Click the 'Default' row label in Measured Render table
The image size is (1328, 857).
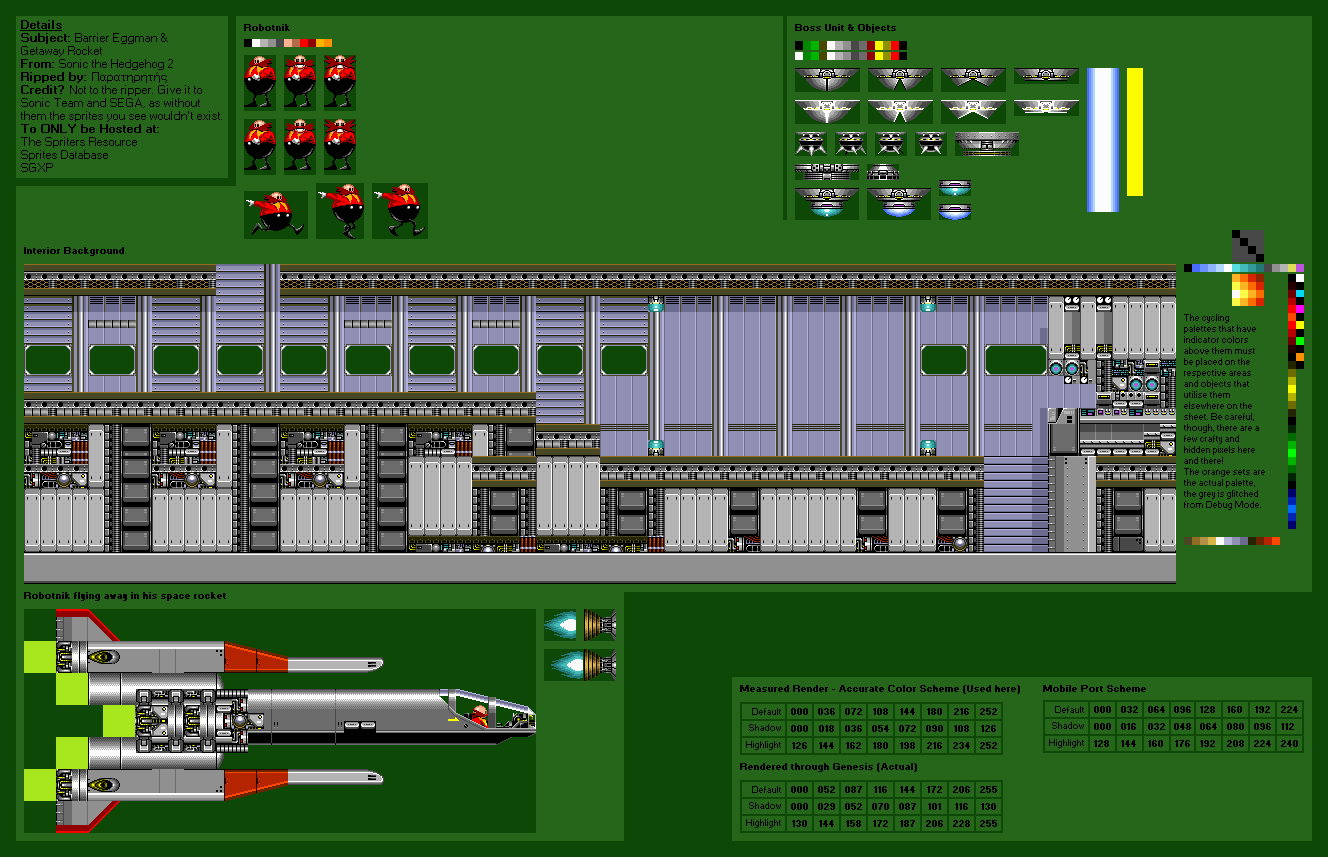click(x=763, y=712)
